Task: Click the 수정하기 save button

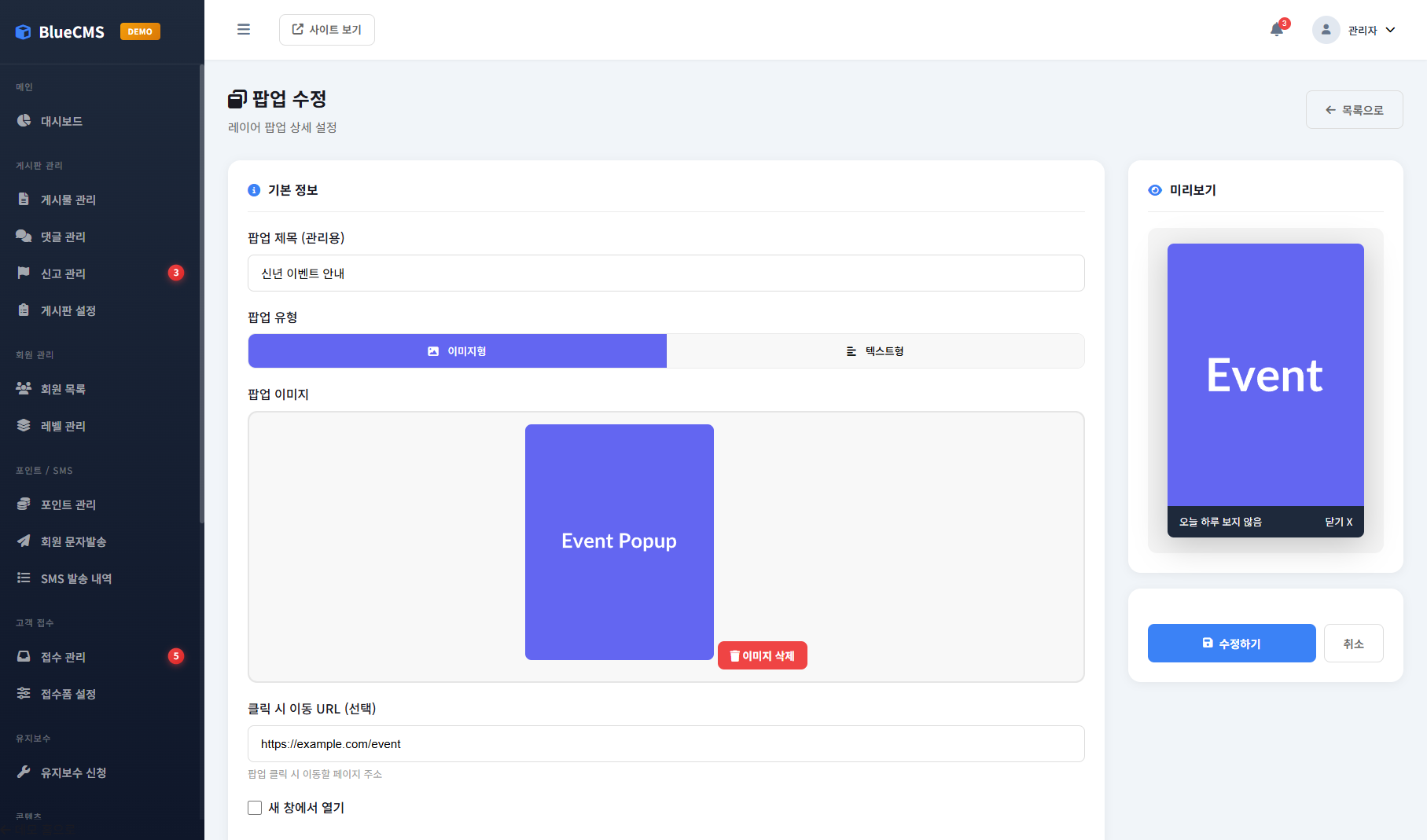Action: tap(1231, 644)
